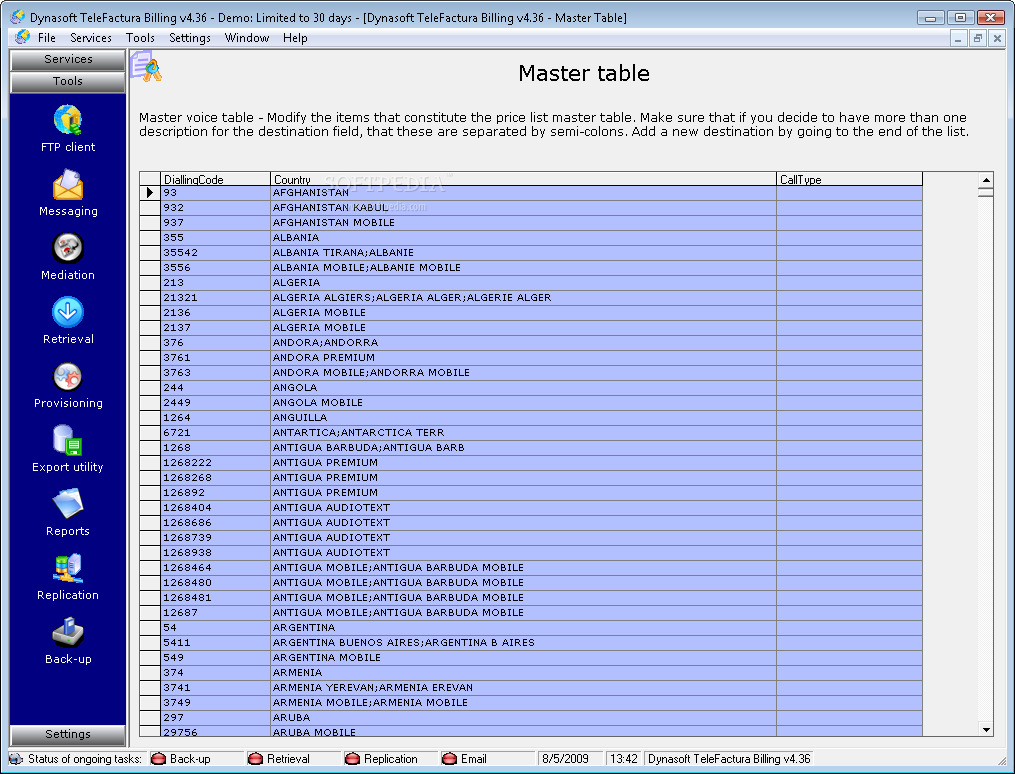The width and height of the screenshot is (1015, 774).
Task: Restore the inner Master Table child window
Action: (977, 38)
